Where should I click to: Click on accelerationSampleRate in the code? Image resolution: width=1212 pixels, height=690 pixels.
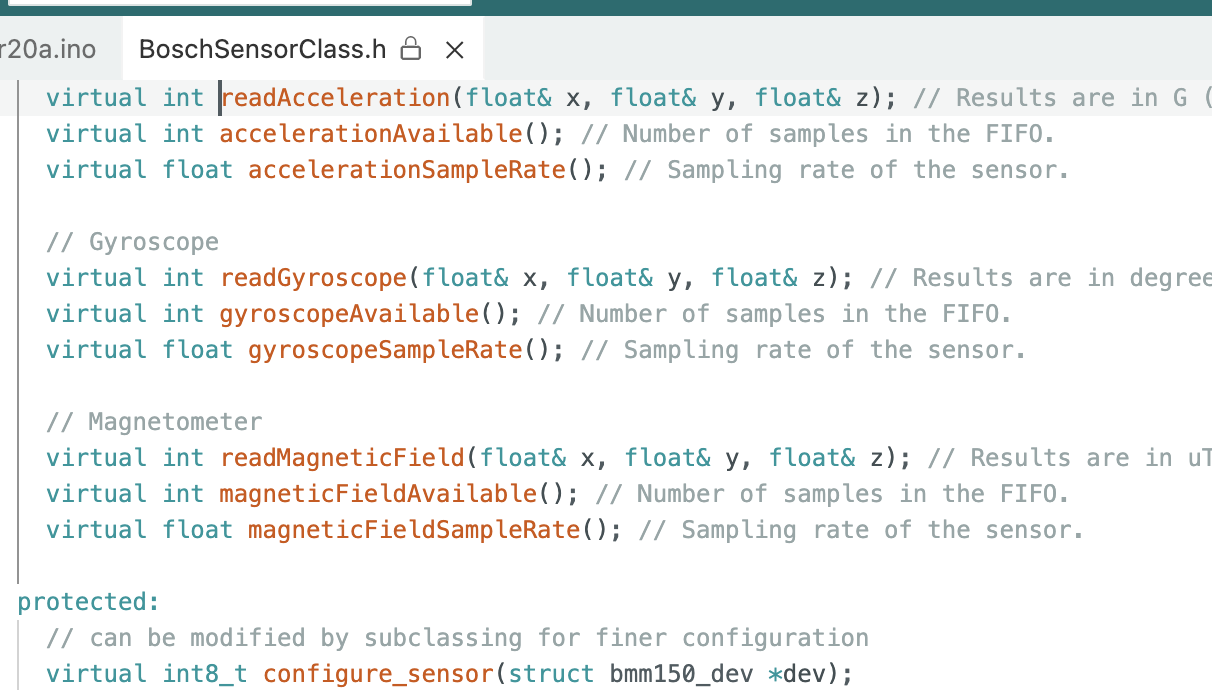(406, 170)
